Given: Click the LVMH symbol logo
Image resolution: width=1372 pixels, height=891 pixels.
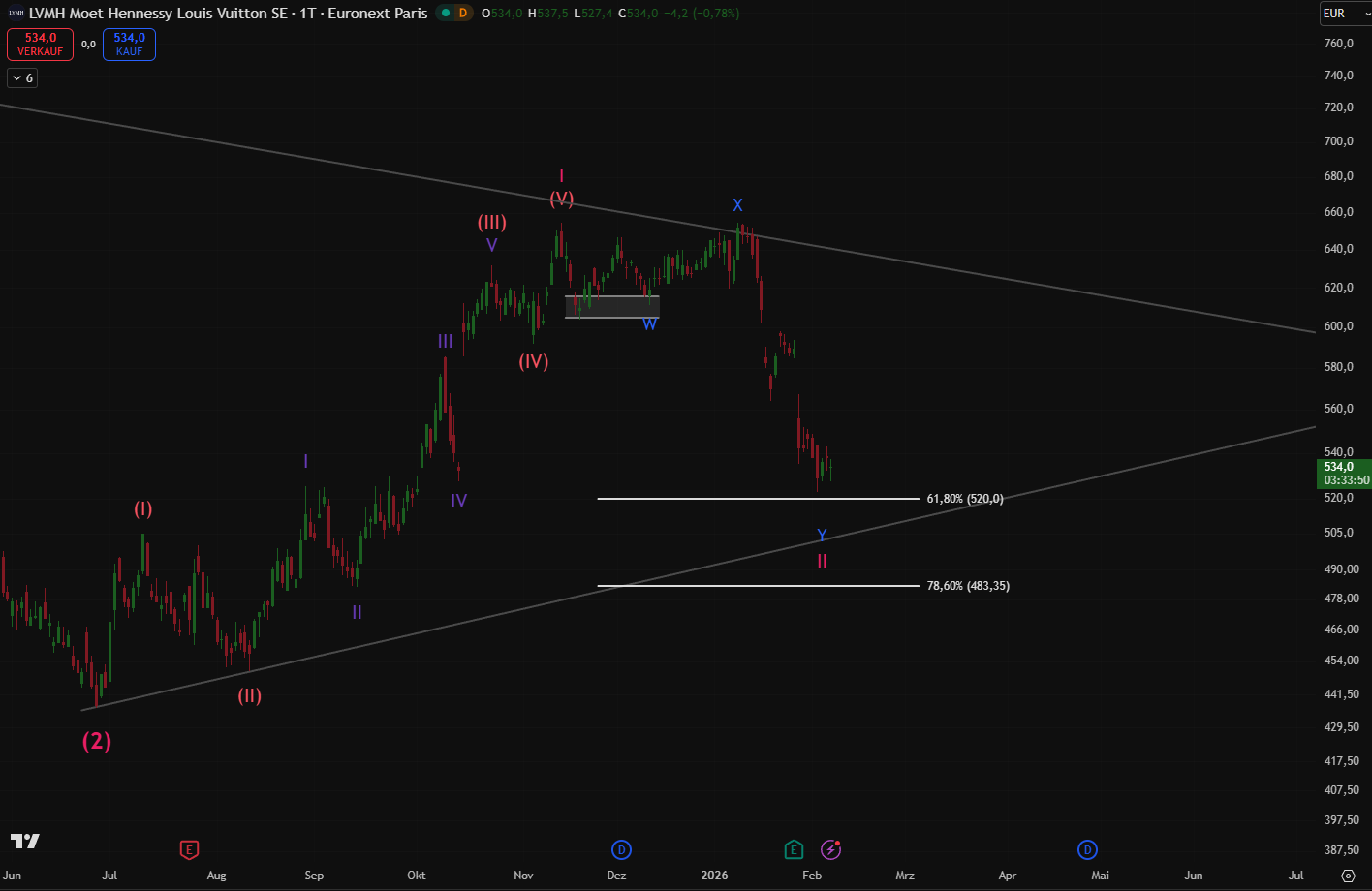Looking at the screenshot, I should (x=16, y=14).
